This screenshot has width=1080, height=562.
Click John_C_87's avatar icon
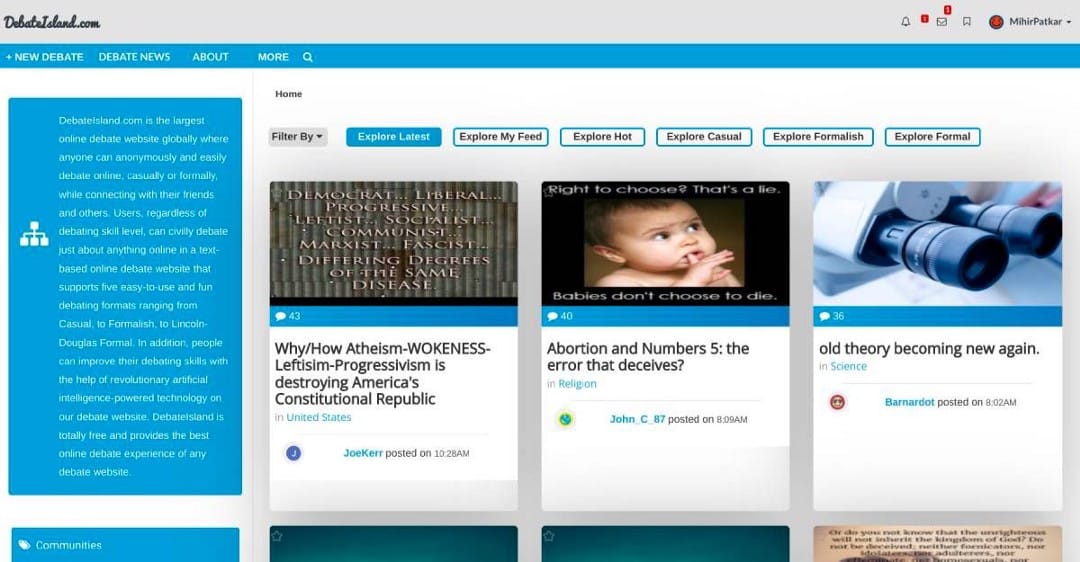[x=565, y=419]
